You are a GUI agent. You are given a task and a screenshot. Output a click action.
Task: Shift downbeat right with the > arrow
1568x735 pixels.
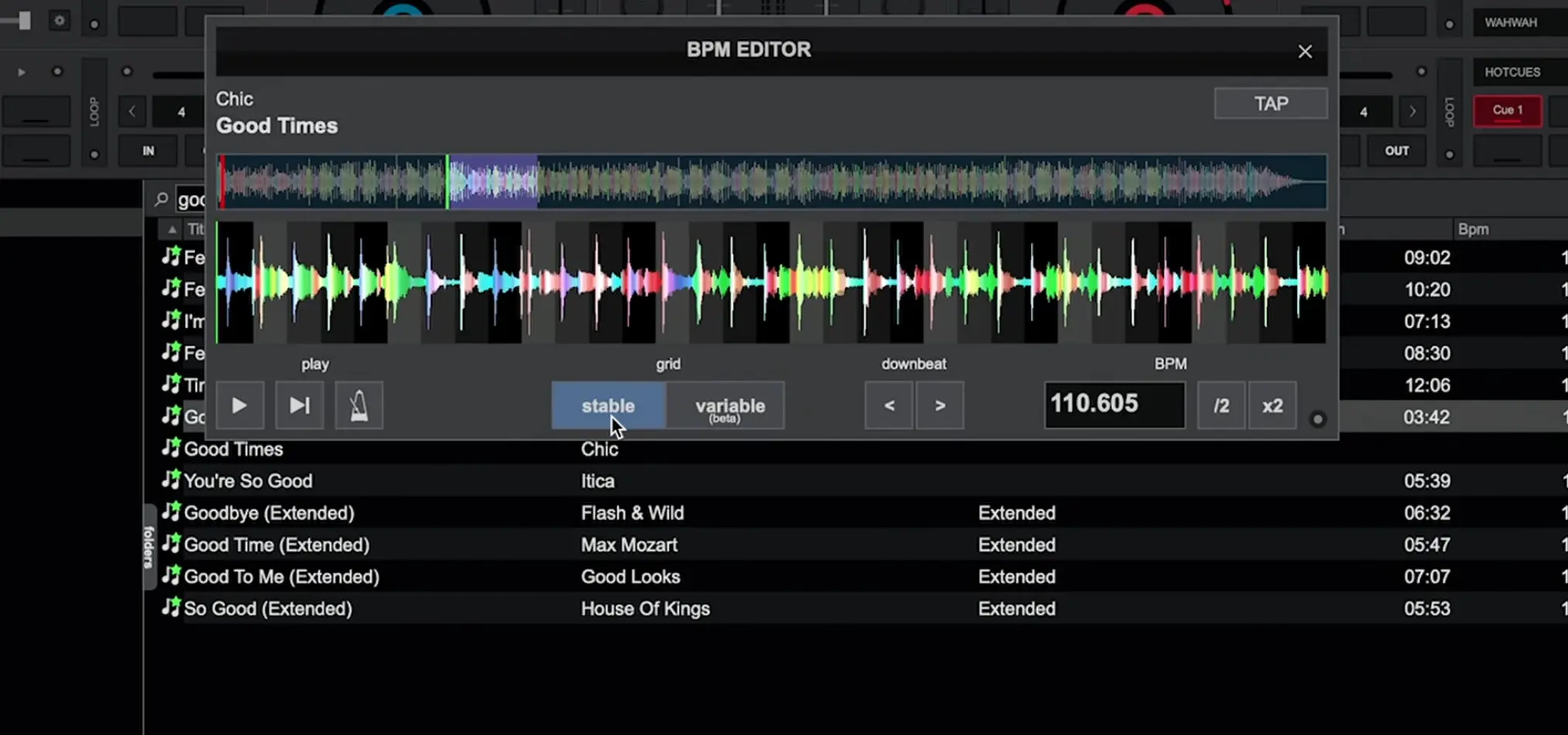[940, 405]
